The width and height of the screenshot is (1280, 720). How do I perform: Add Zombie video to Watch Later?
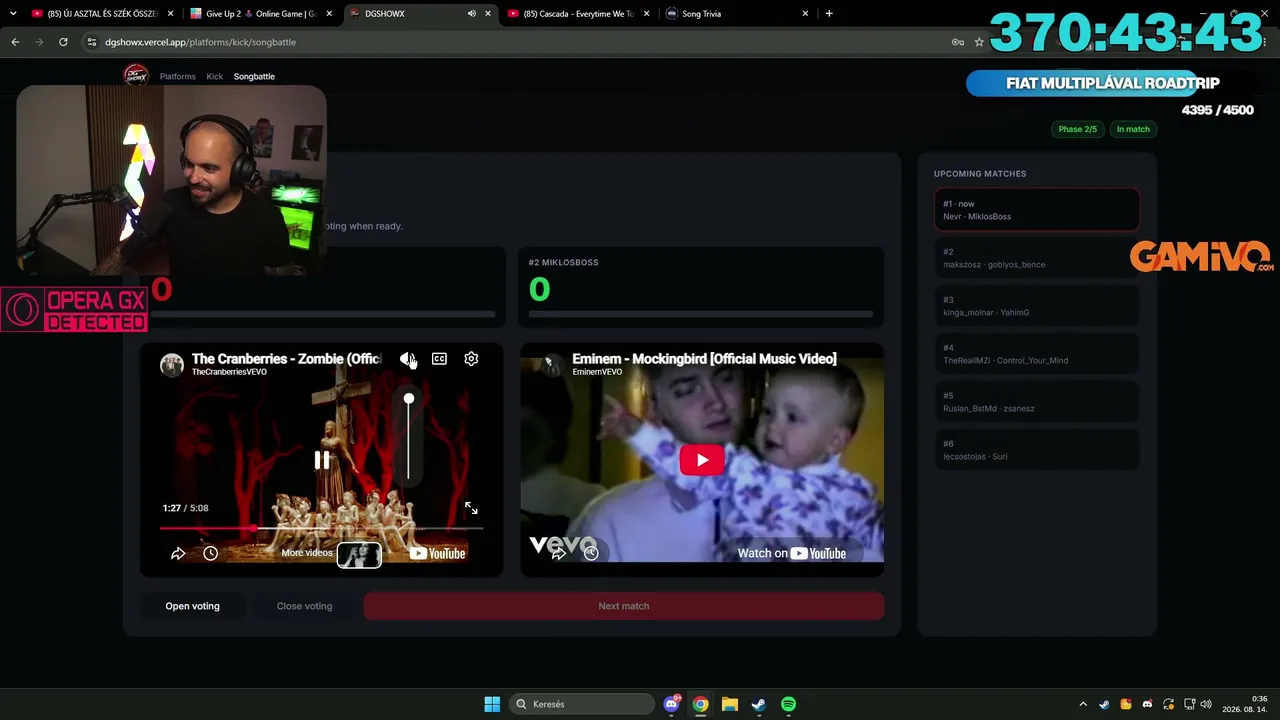210,553
